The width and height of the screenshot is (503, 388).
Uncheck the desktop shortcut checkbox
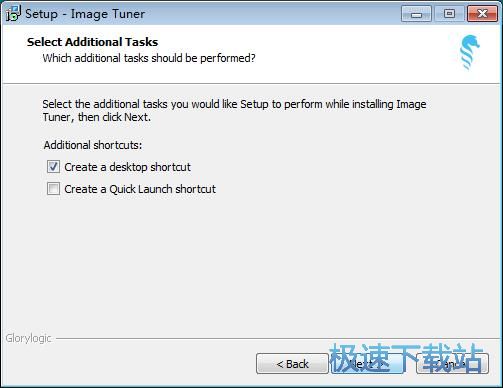coord(53,167)
